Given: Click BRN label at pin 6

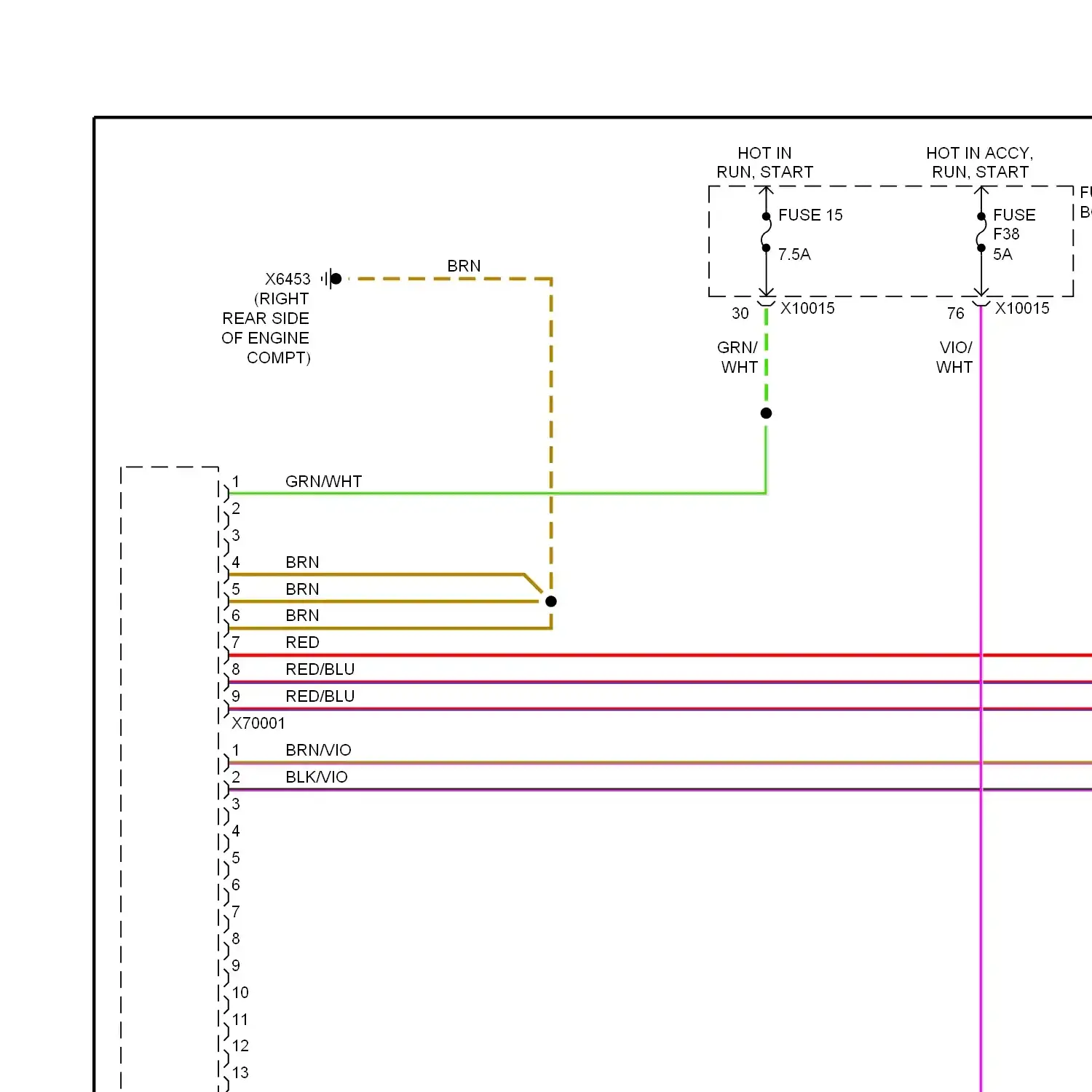Looking at the screenshot, I should click(x=302, y=615).
